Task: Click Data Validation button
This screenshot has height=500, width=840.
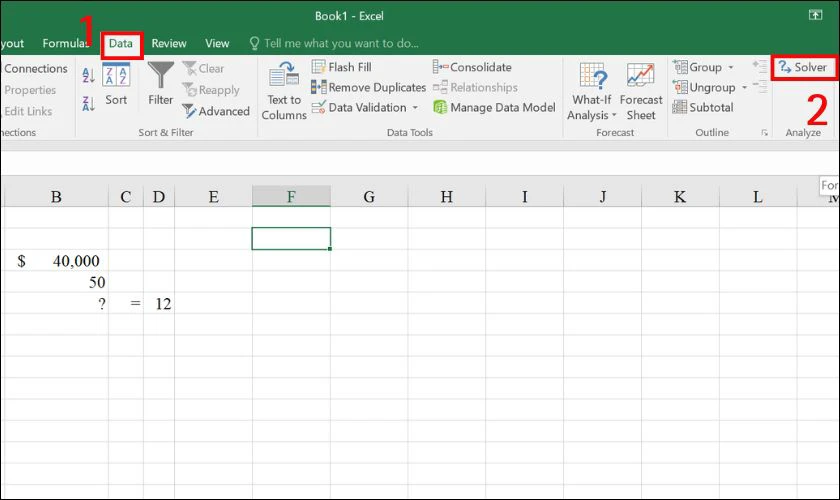Action: click(359, 107)
